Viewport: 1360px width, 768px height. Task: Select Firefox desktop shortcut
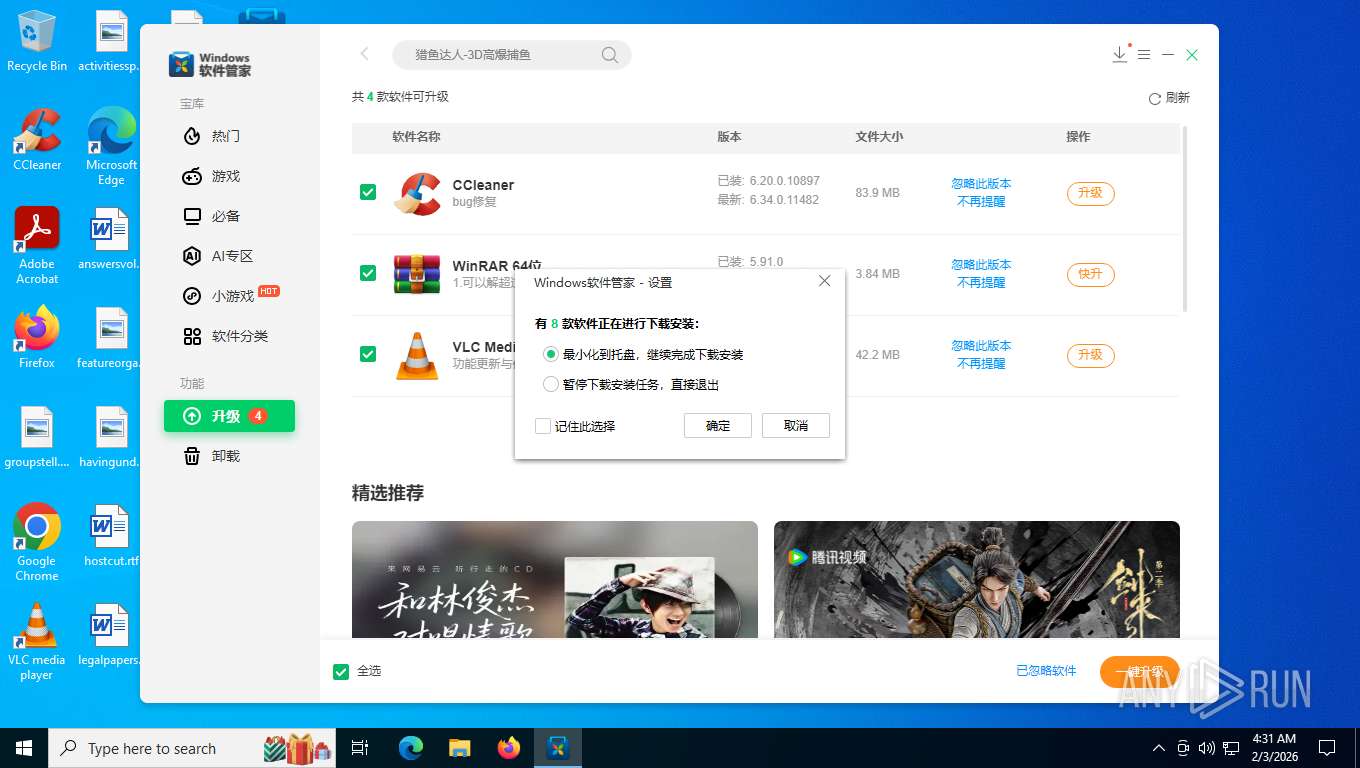click(x=37, y=338)
